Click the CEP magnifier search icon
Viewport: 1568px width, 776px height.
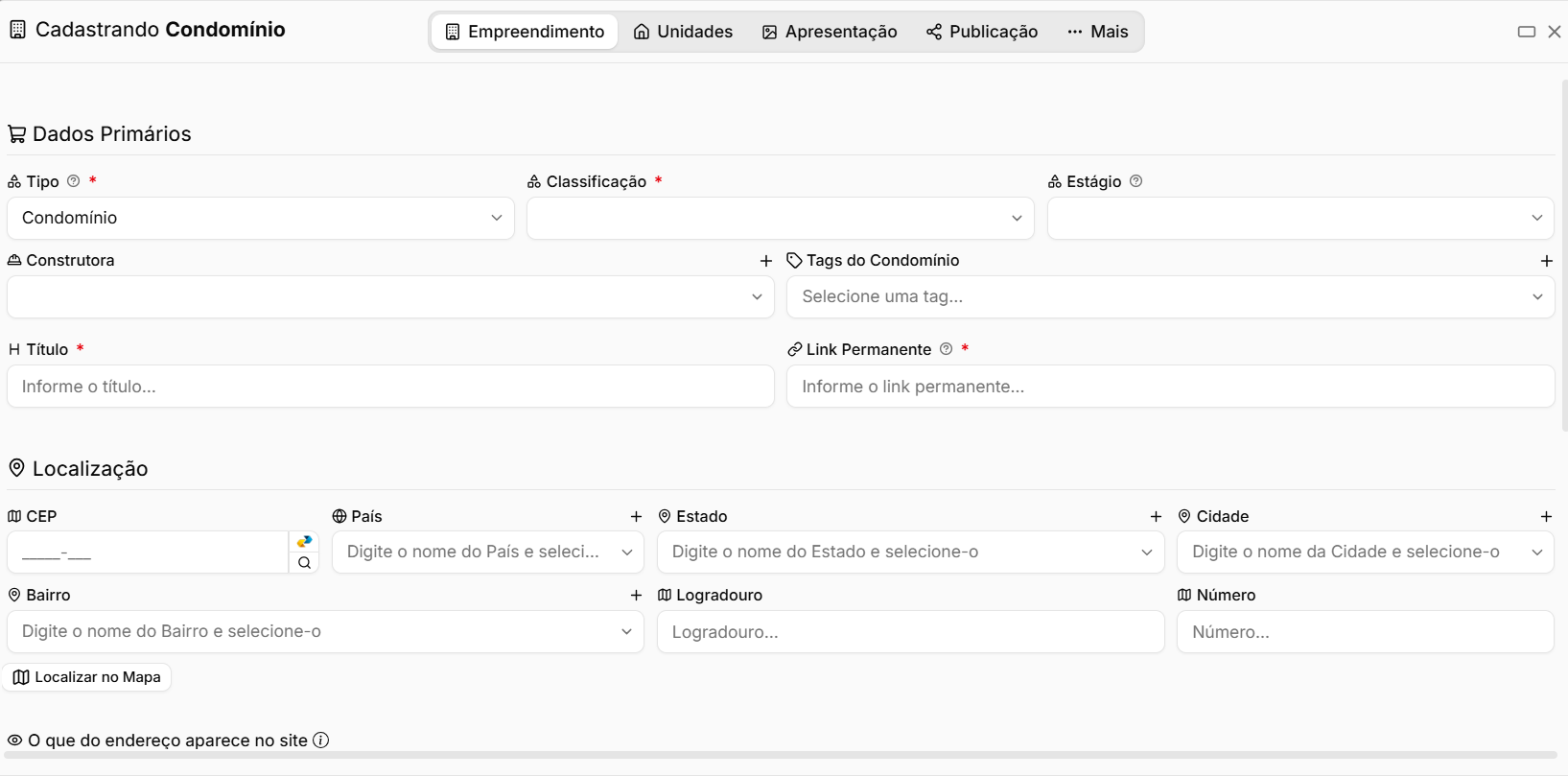pos(304,563)
